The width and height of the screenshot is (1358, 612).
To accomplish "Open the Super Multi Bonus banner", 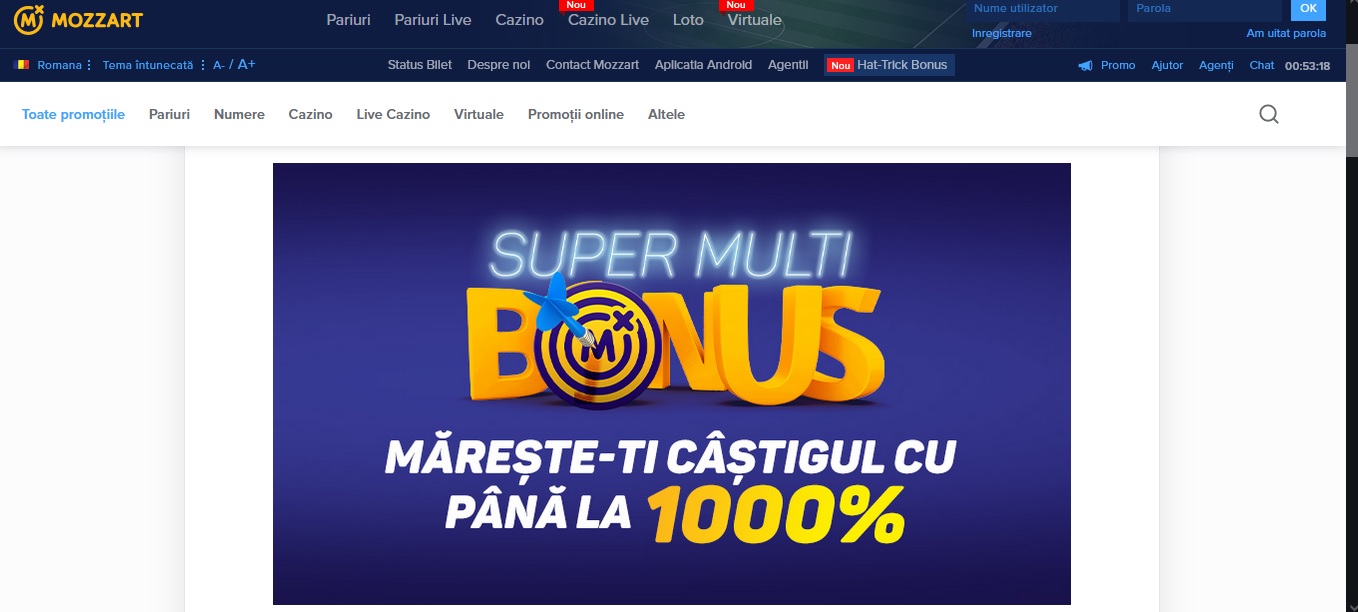I will pos(672,384).
